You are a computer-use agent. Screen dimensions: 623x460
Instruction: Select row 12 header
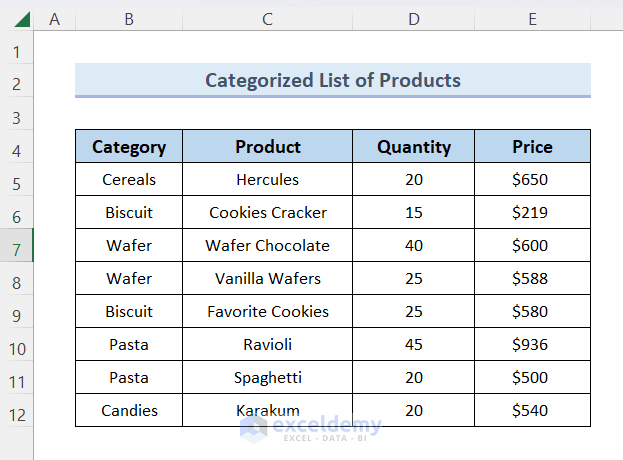tap(16, 411)
